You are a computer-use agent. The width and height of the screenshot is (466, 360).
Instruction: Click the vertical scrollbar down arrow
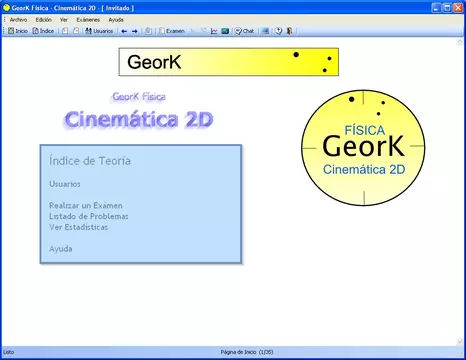coord(460,342)
